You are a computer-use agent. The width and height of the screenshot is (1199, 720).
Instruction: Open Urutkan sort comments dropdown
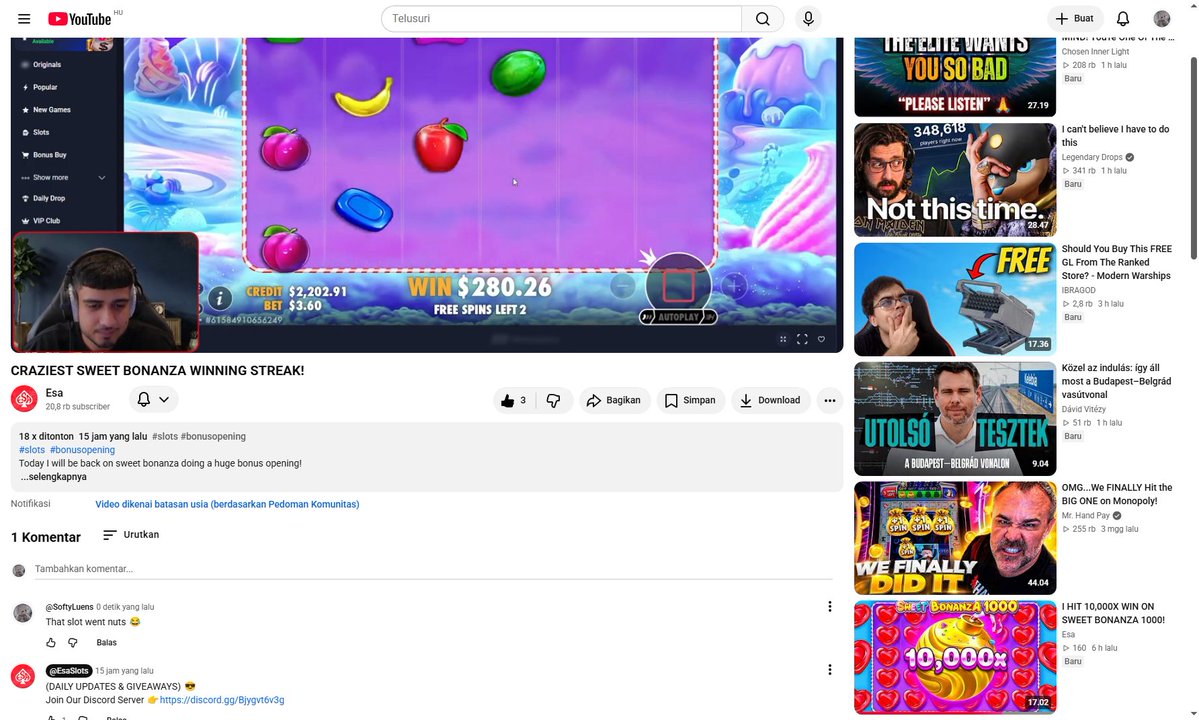tap(131, 535)
